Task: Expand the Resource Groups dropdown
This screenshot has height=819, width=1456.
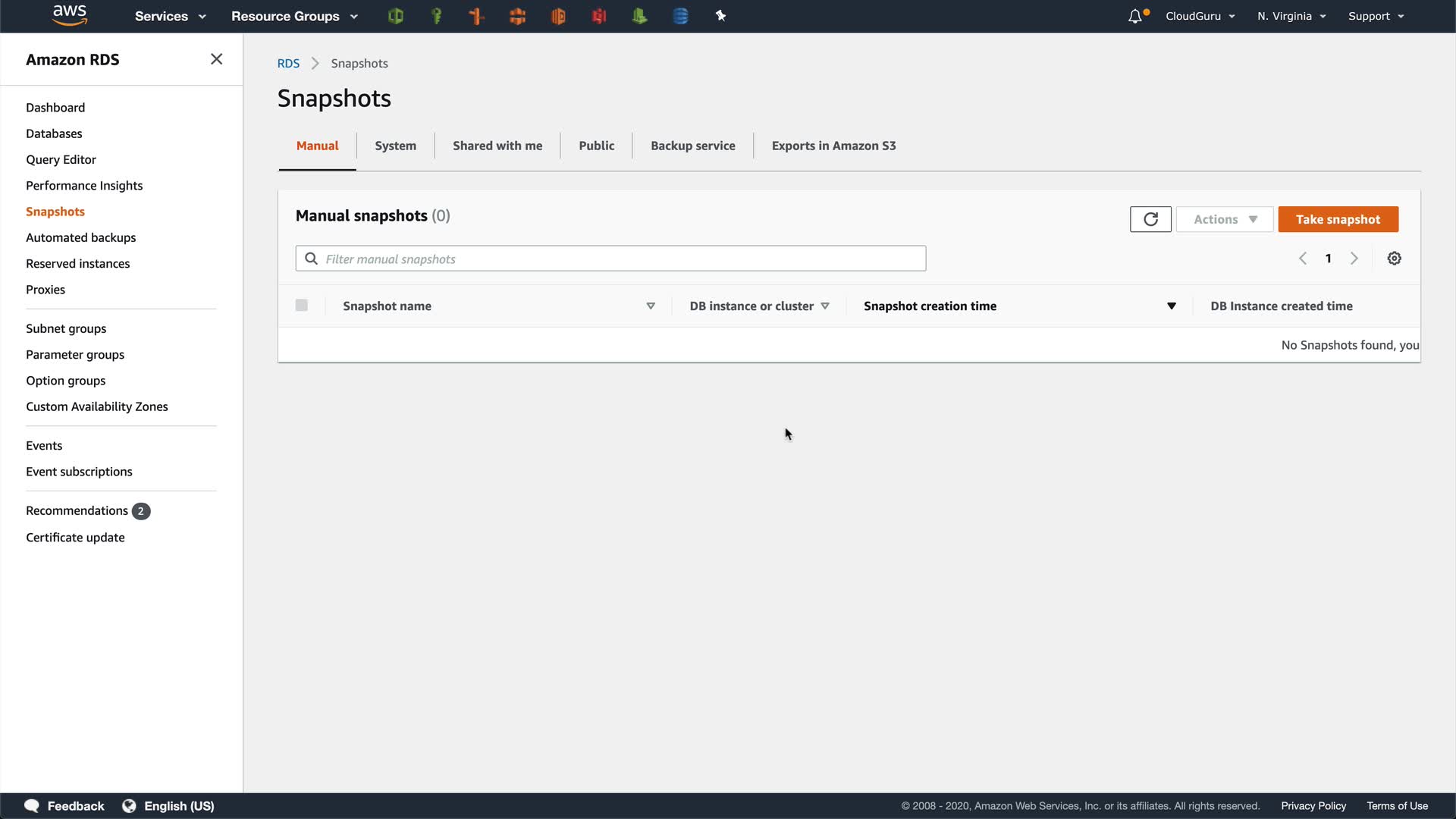Action: pos(294,16)
